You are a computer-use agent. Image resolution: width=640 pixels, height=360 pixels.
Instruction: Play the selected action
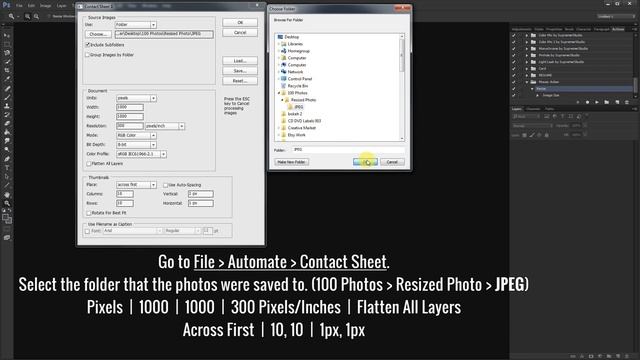point(597,102)
